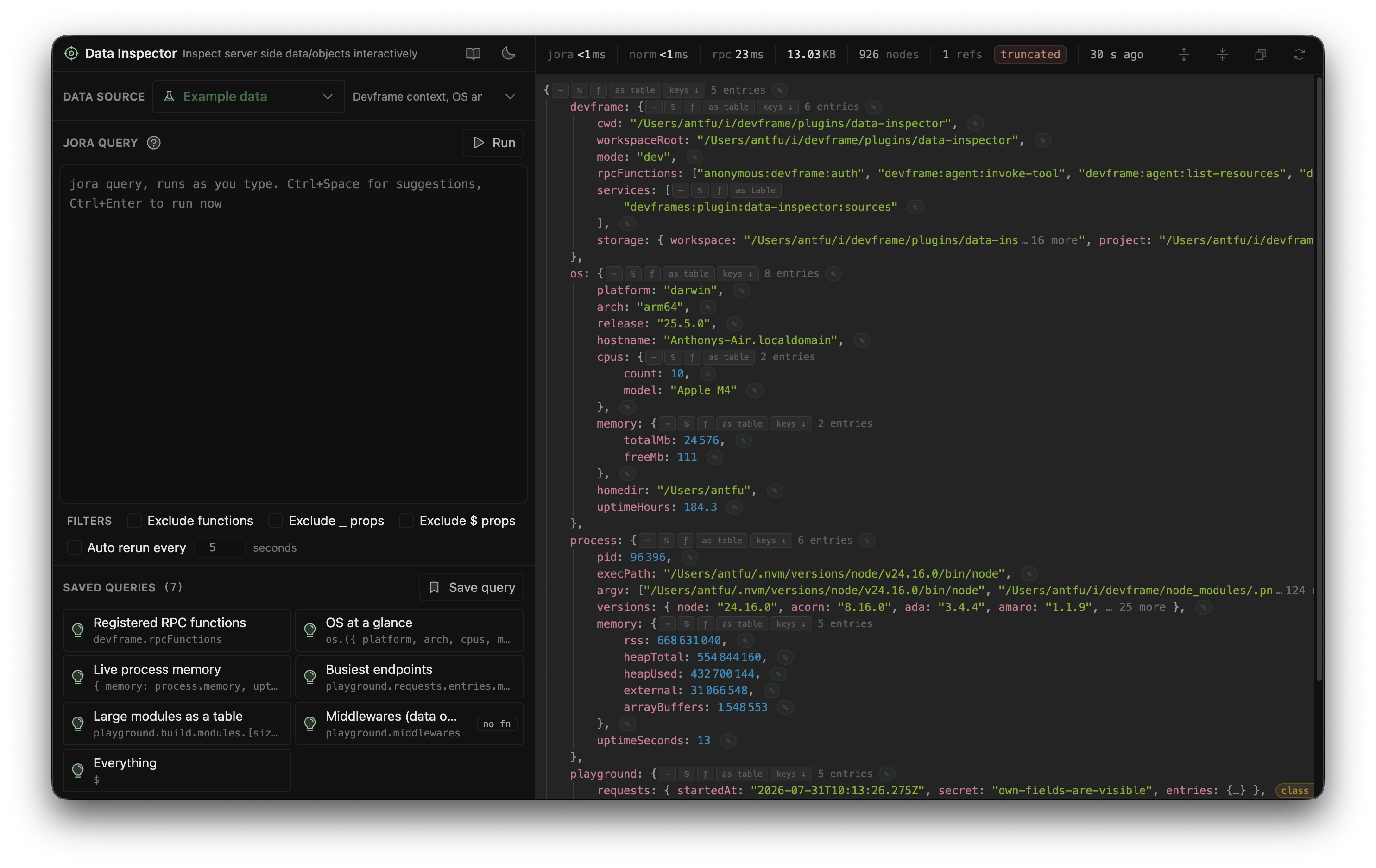
Task: Load the OS at a glance saved query
Action: click(409, 630)
